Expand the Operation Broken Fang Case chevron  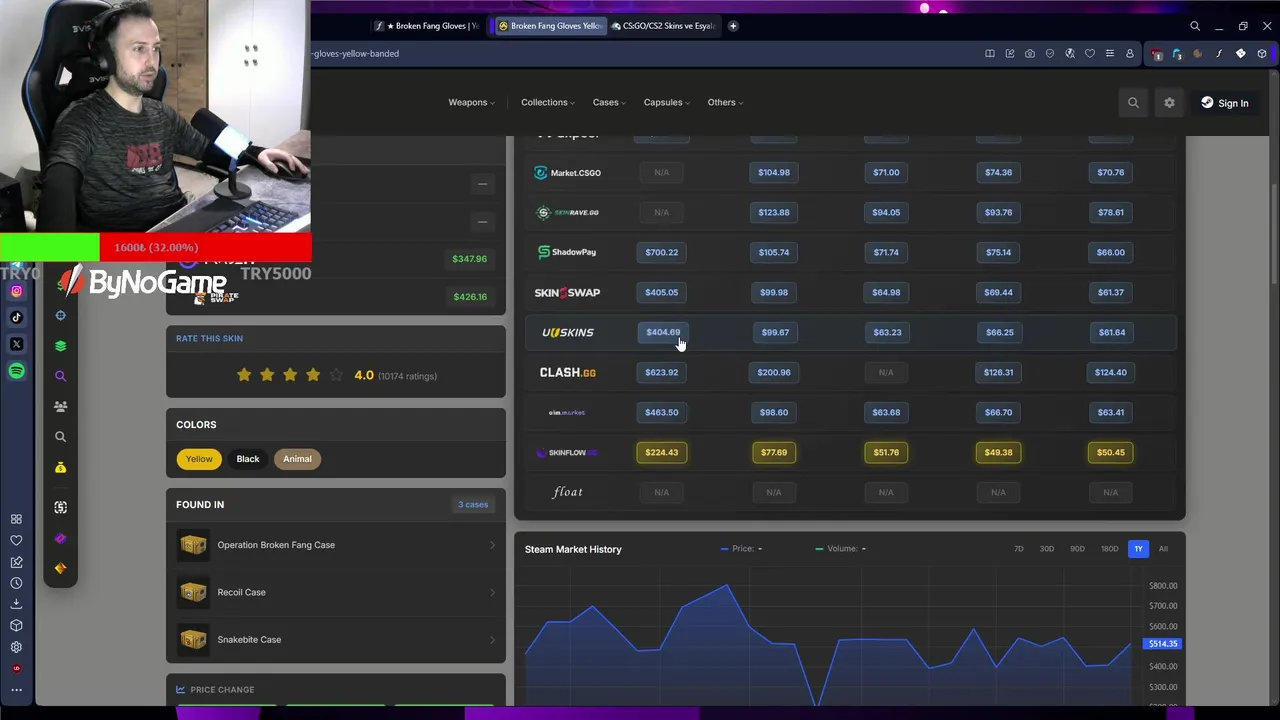coord(492,545)
